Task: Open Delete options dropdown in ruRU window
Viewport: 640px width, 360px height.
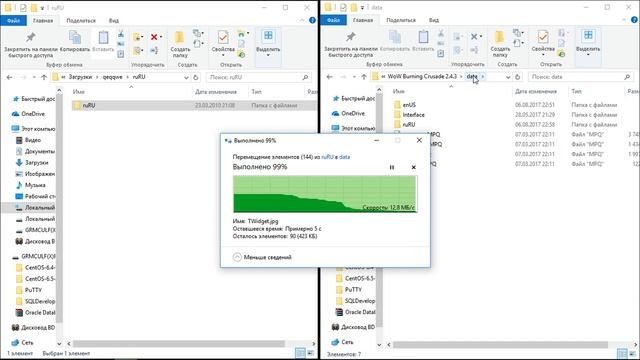Action: (161, 37)
